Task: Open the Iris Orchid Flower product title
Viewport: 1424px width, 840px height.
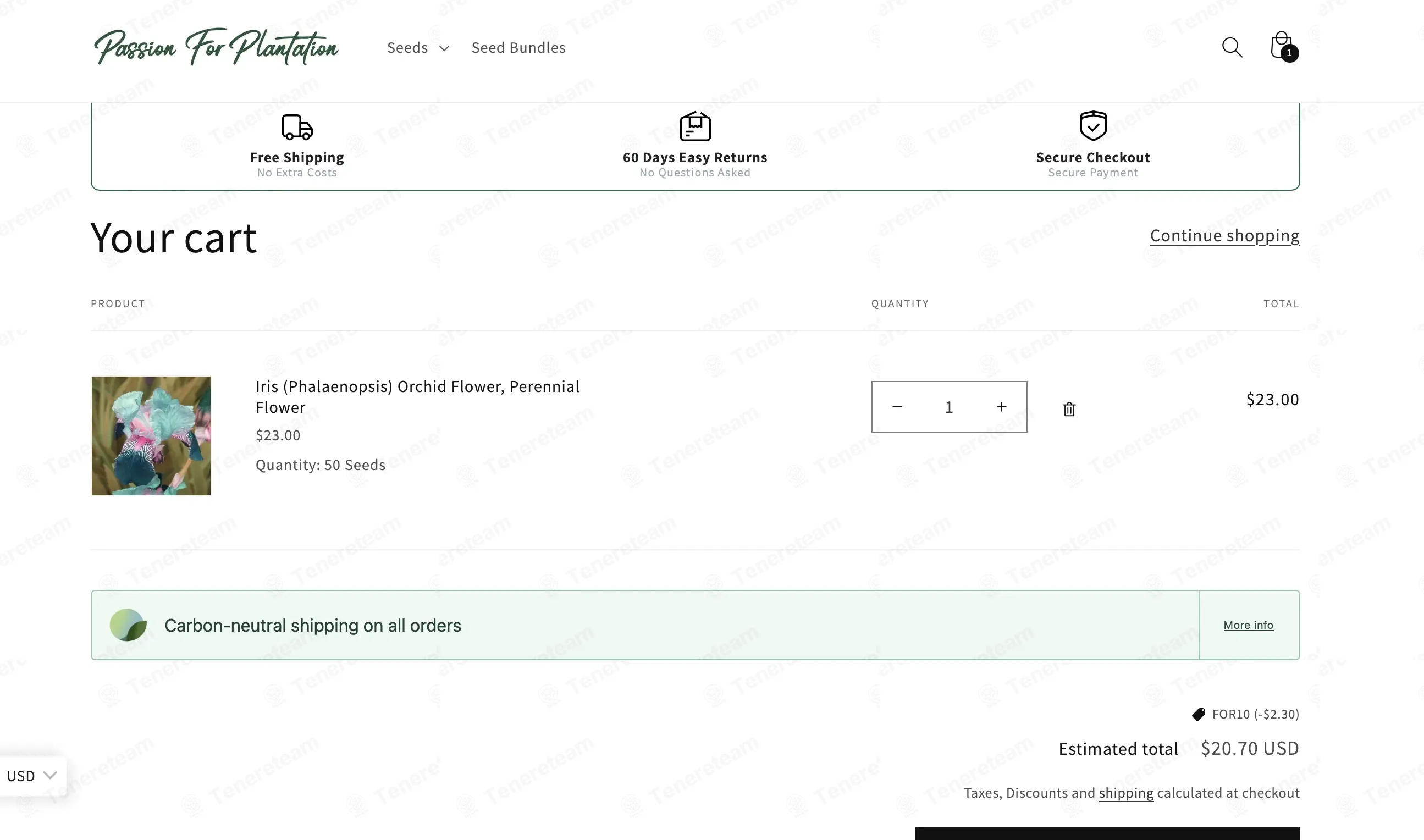Action: (x=417, y=397)
